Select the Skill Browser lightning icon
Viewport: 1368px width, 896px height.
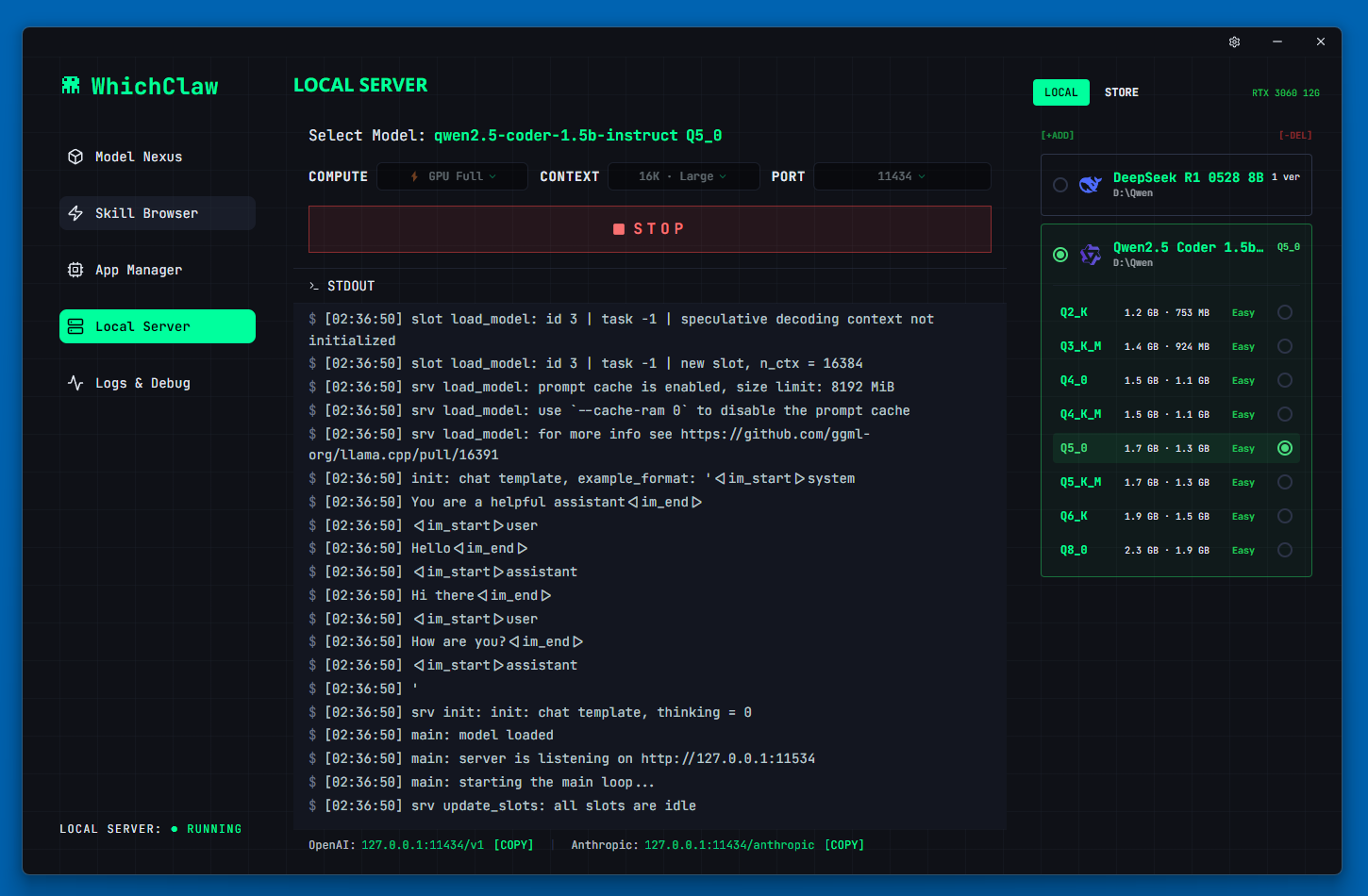coord(75,213)
